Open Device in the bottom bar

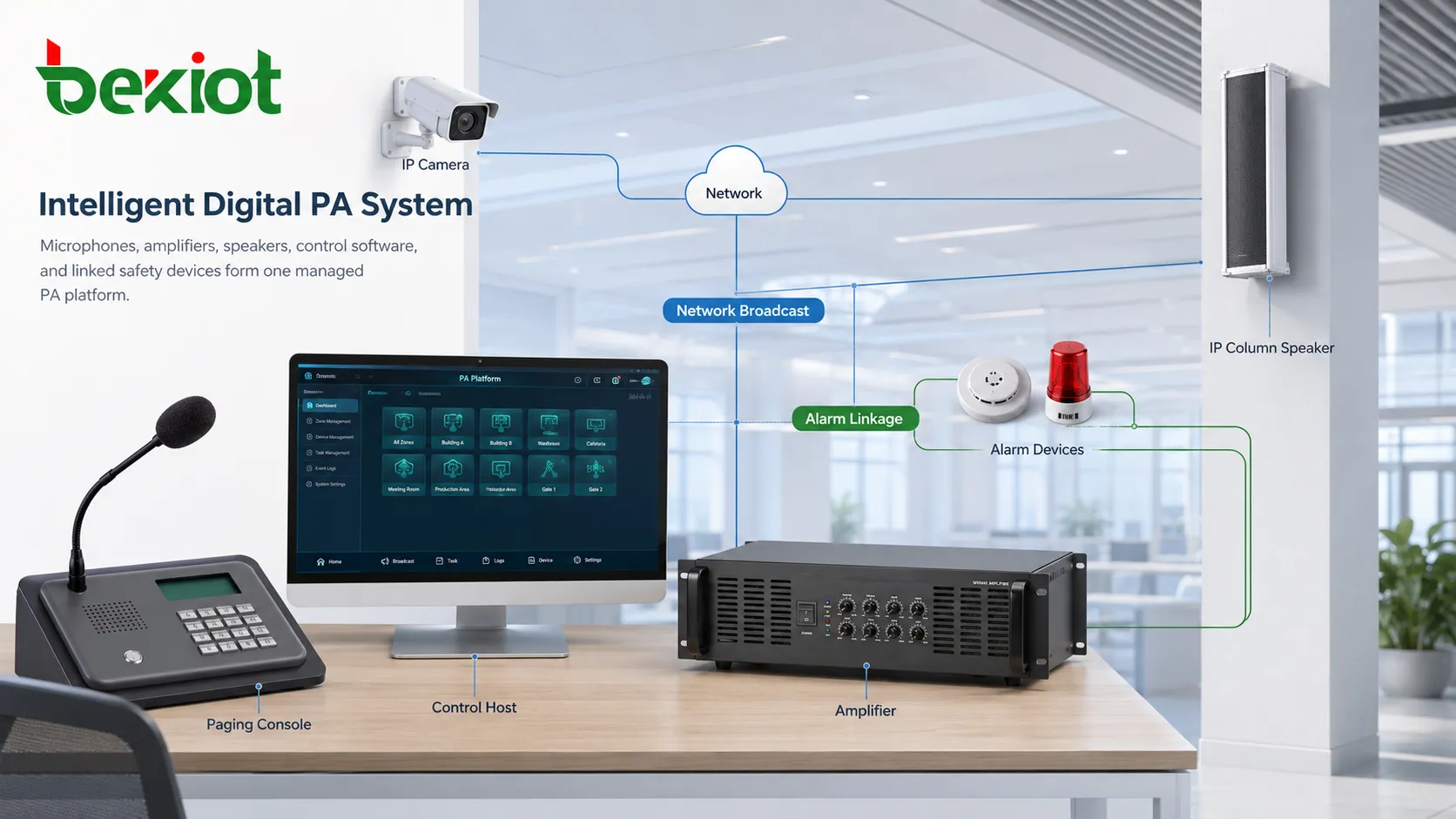coord(540,561)
